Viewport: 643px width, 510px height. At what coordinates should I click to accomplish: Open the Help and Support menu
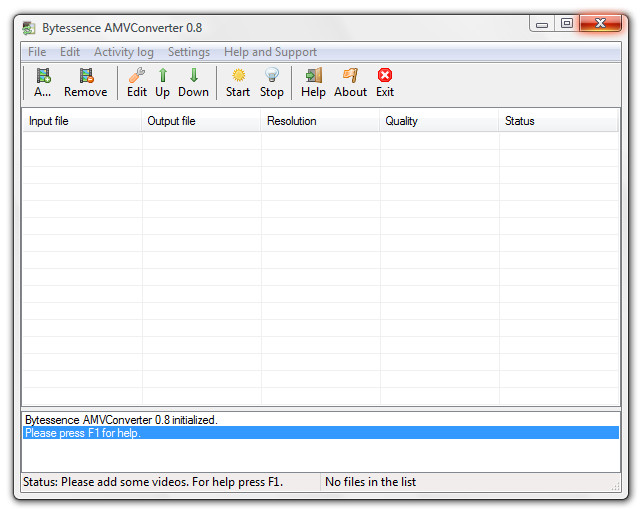coord(270,52)
